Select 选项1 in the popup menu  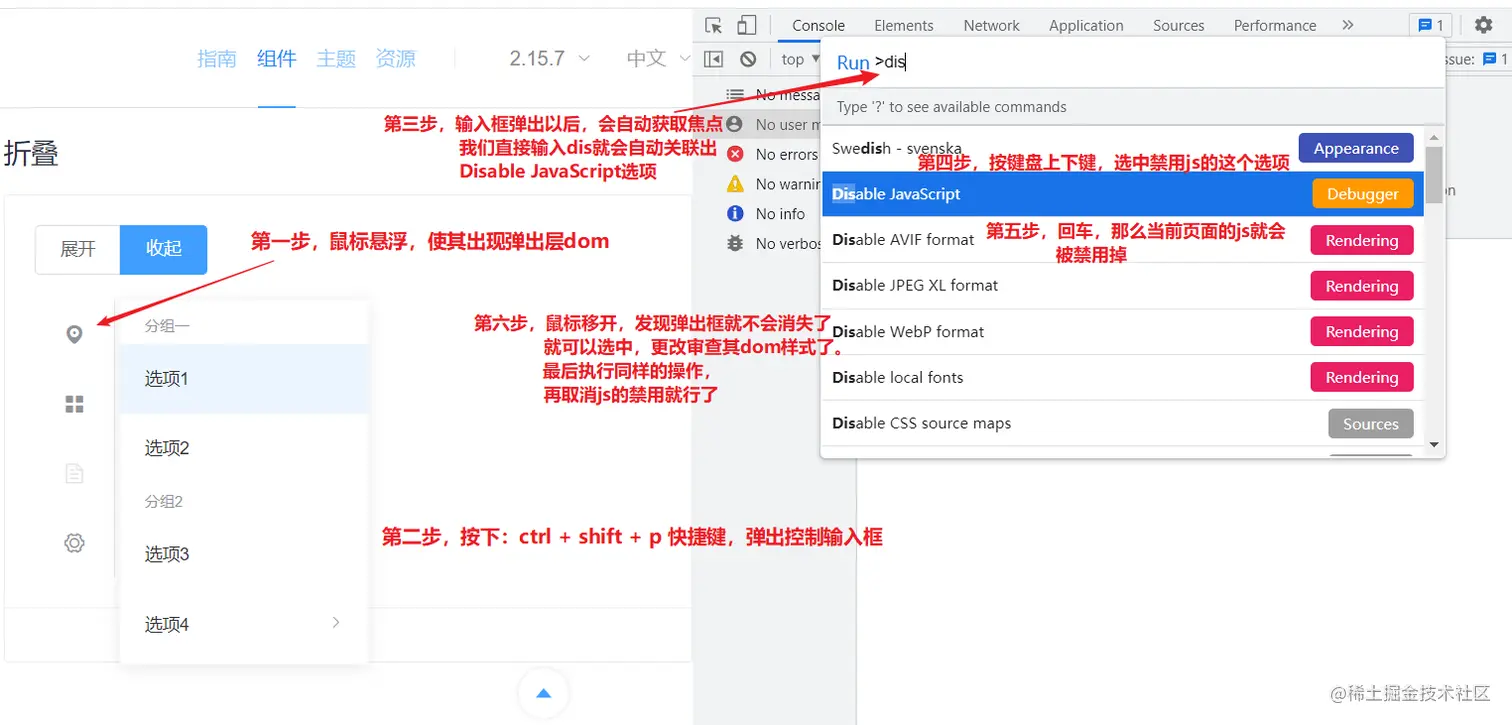pos(244,379)
